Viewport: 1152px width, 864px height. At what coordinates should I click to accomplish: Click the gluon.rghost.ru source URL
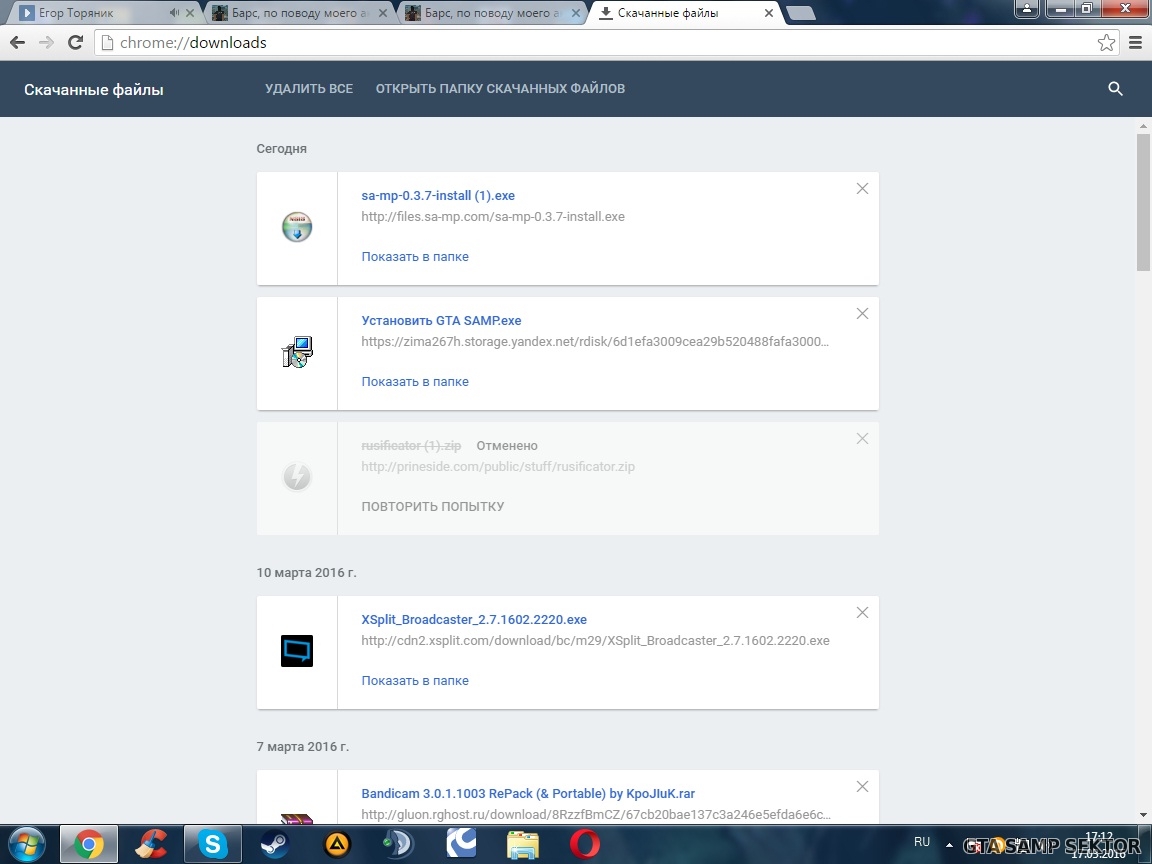click(x=596, y=815)
